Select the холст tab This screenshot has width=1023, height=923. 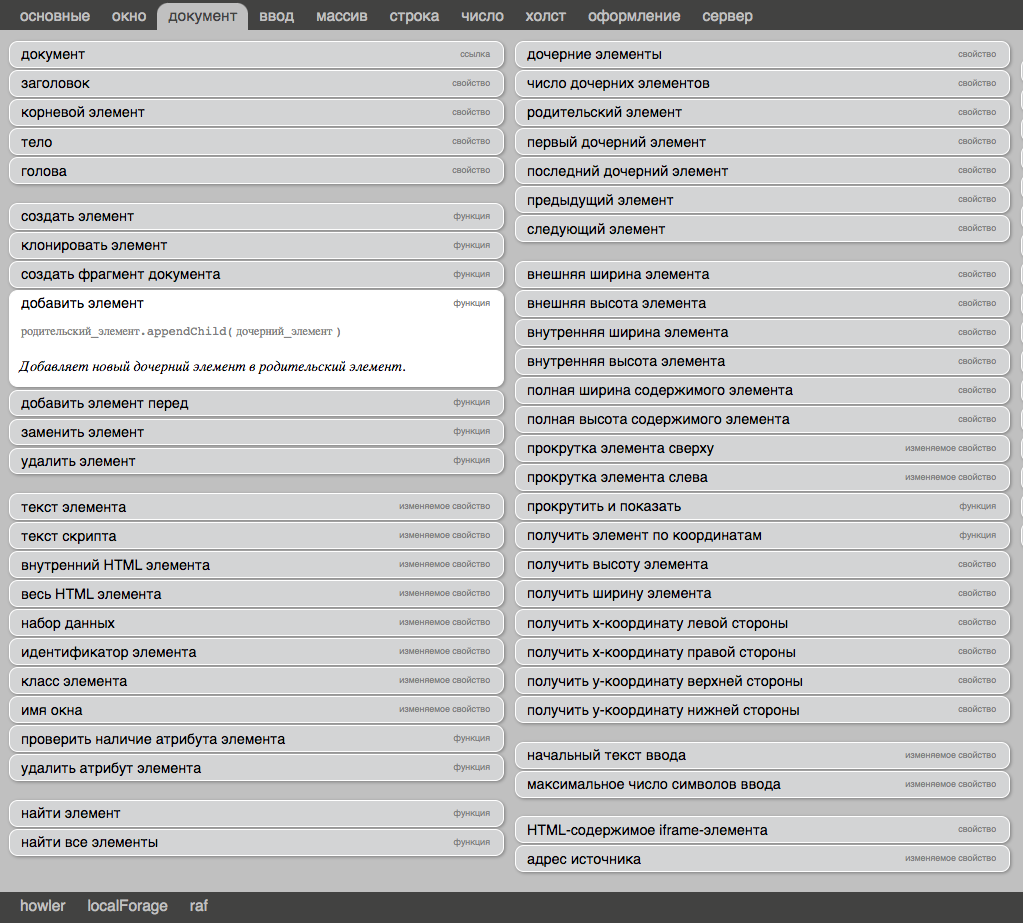[x=545, y=16]
